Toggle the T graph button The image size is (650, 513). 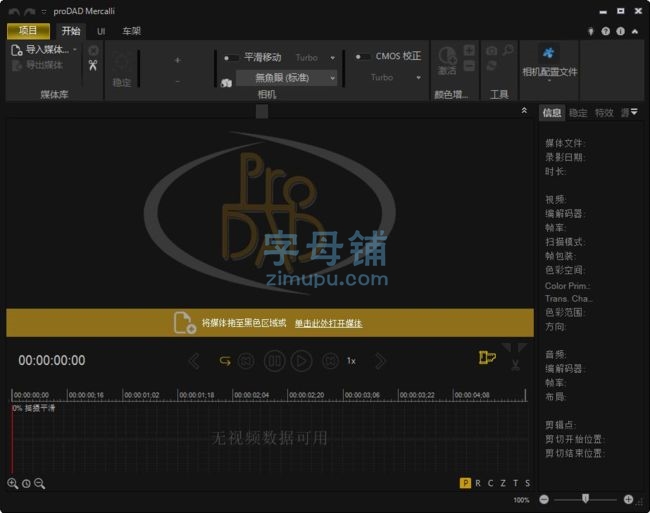tap(515, 483)
